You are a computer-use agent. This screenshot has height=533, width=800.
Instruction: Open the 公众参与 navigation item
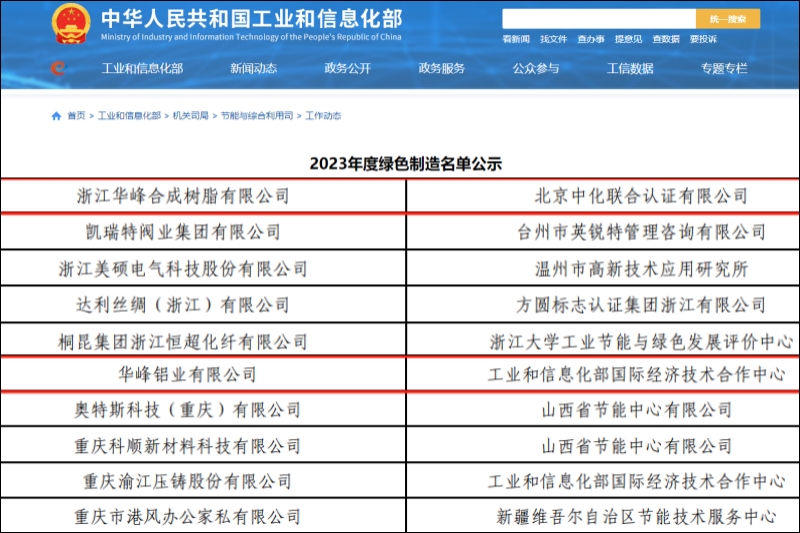(536, 68)
